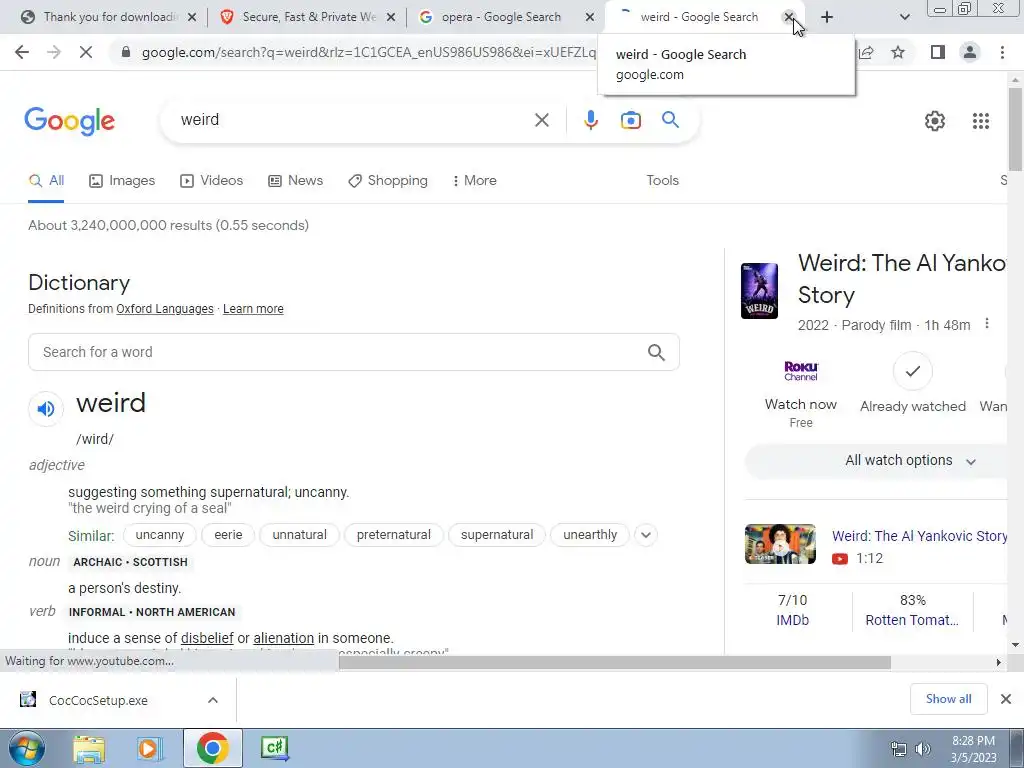The image size is (1024, 768).
Task: Search the dictionary with the magnifier icon
Action: [x=656, y=353]
